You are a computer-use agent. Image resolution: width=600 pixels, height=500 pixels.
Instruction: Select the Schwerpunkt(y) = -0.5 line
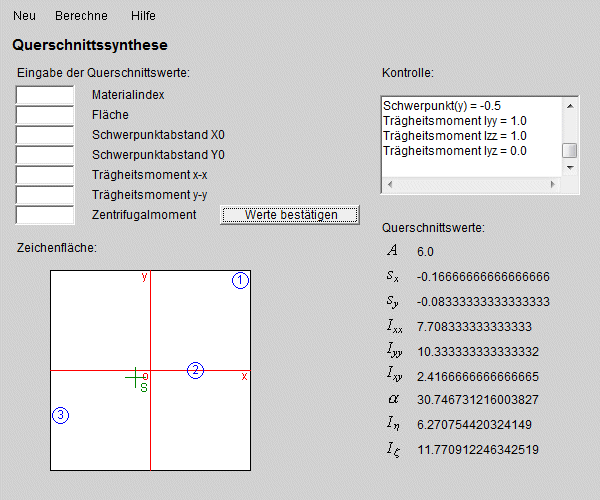click(x=442, y=105)
